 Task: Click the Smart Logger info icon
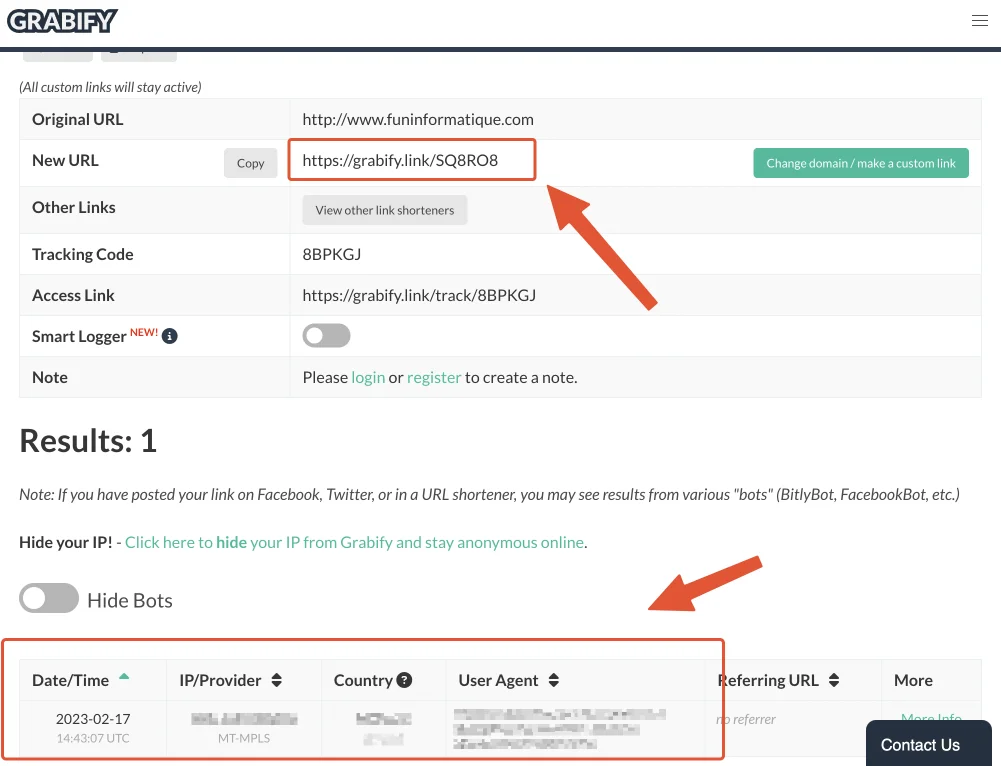pyautogui.click(x=169, y=336)
